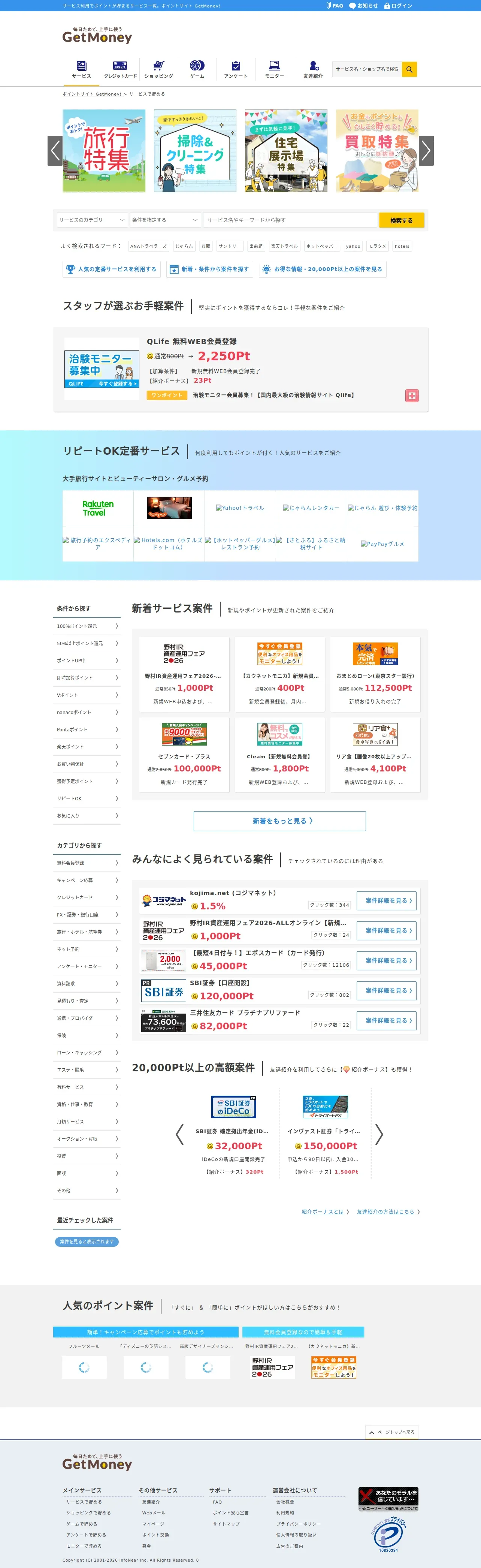Open セブンカード・プラス offer card

pos(184,755)
